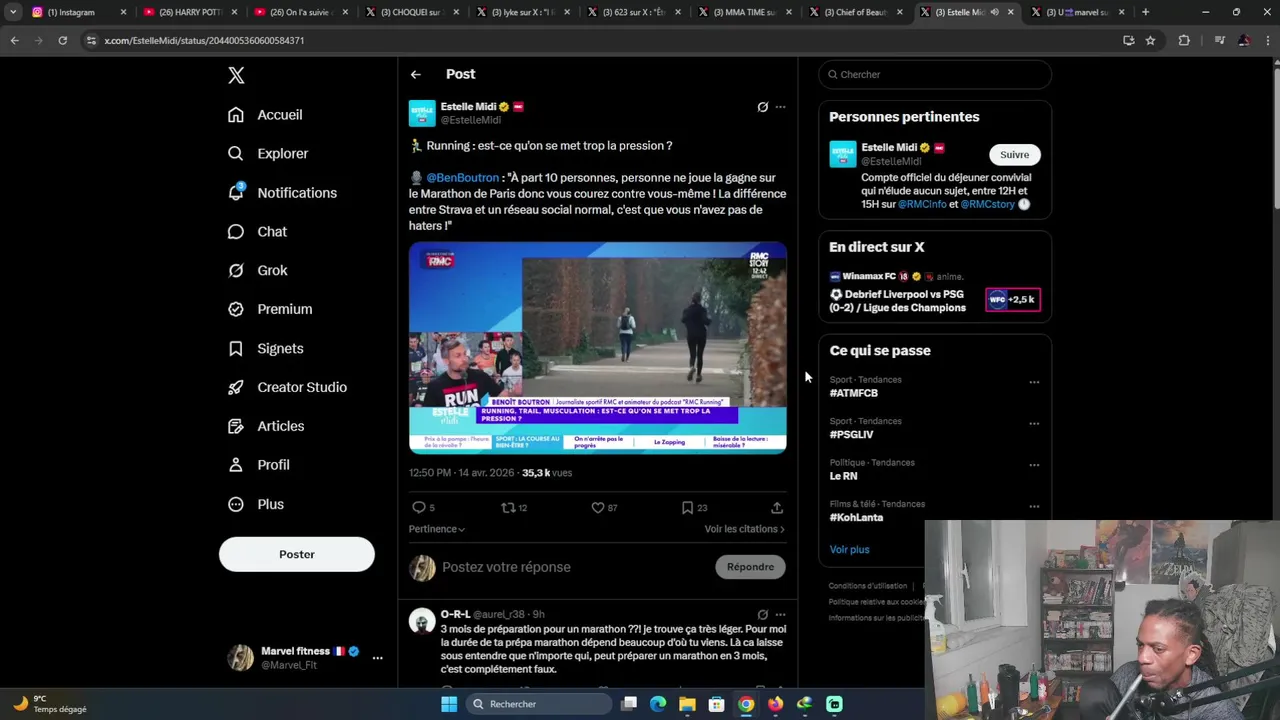Screen dimensions: 1280x720
Task: Open the #KohLanta trend
Action: (856, 518)
